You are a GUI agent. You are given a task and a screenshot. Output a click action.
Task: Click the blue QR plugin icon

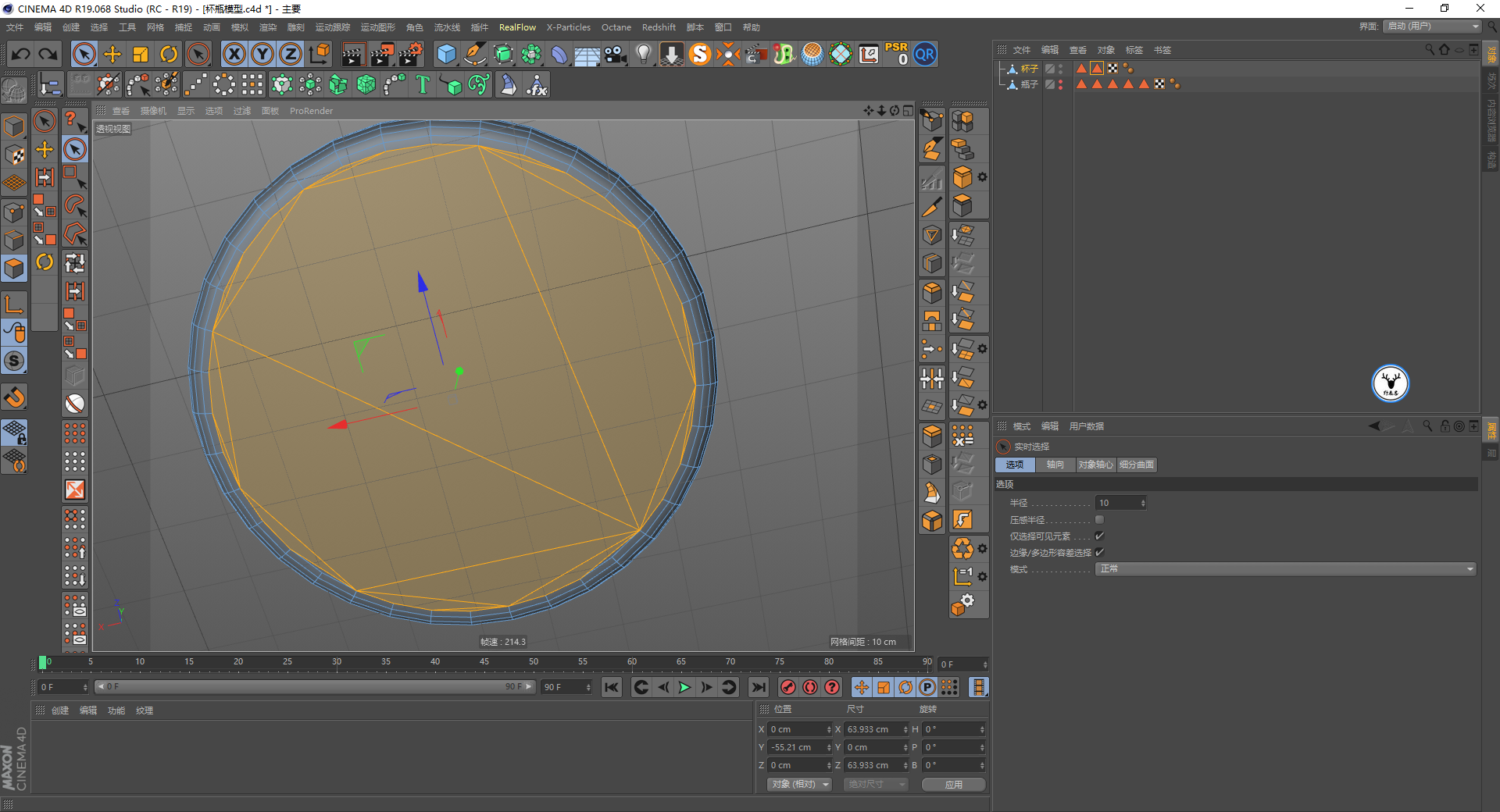[x=925, y=54]
